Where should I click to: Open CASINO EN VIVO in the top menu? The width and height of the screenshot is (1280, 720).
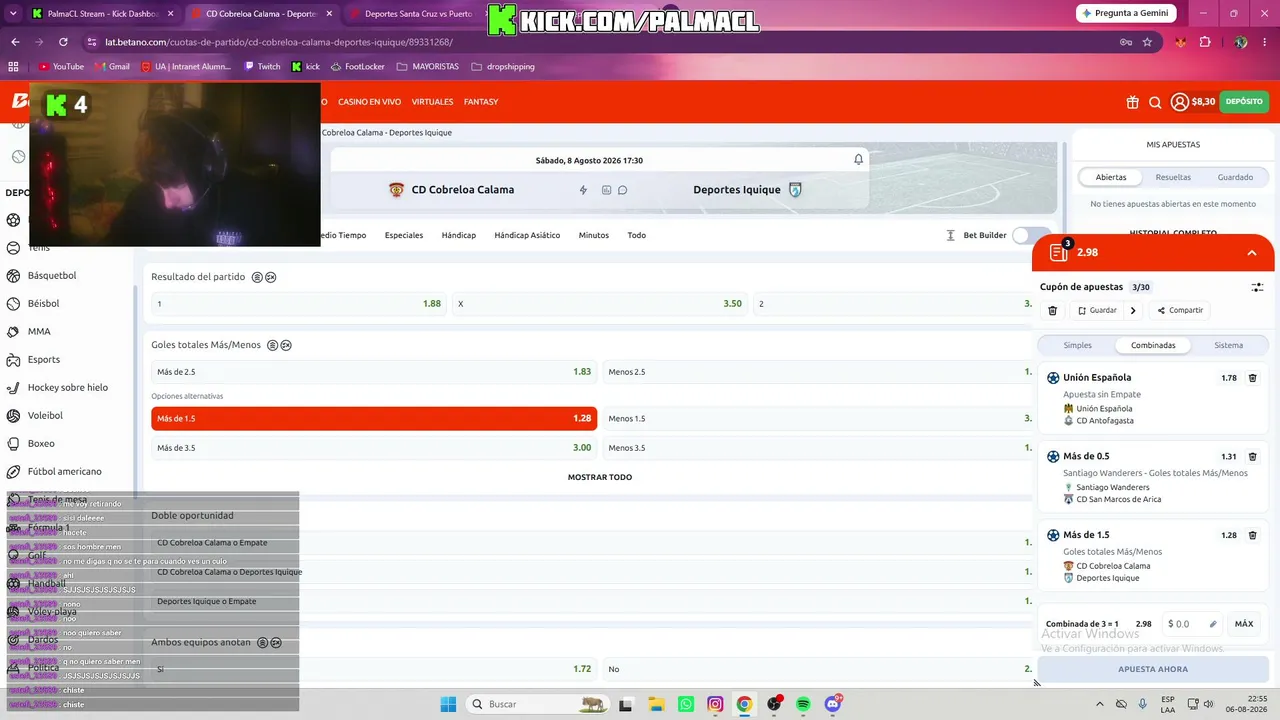coord(369,102)
